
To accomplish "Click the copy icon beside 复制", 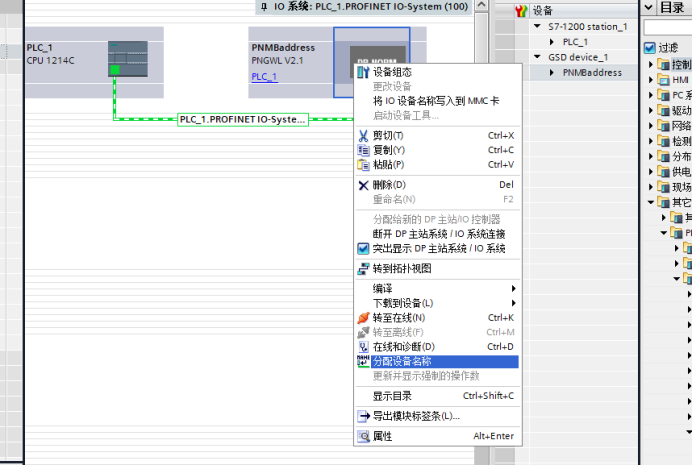I will tap(363, 150).
